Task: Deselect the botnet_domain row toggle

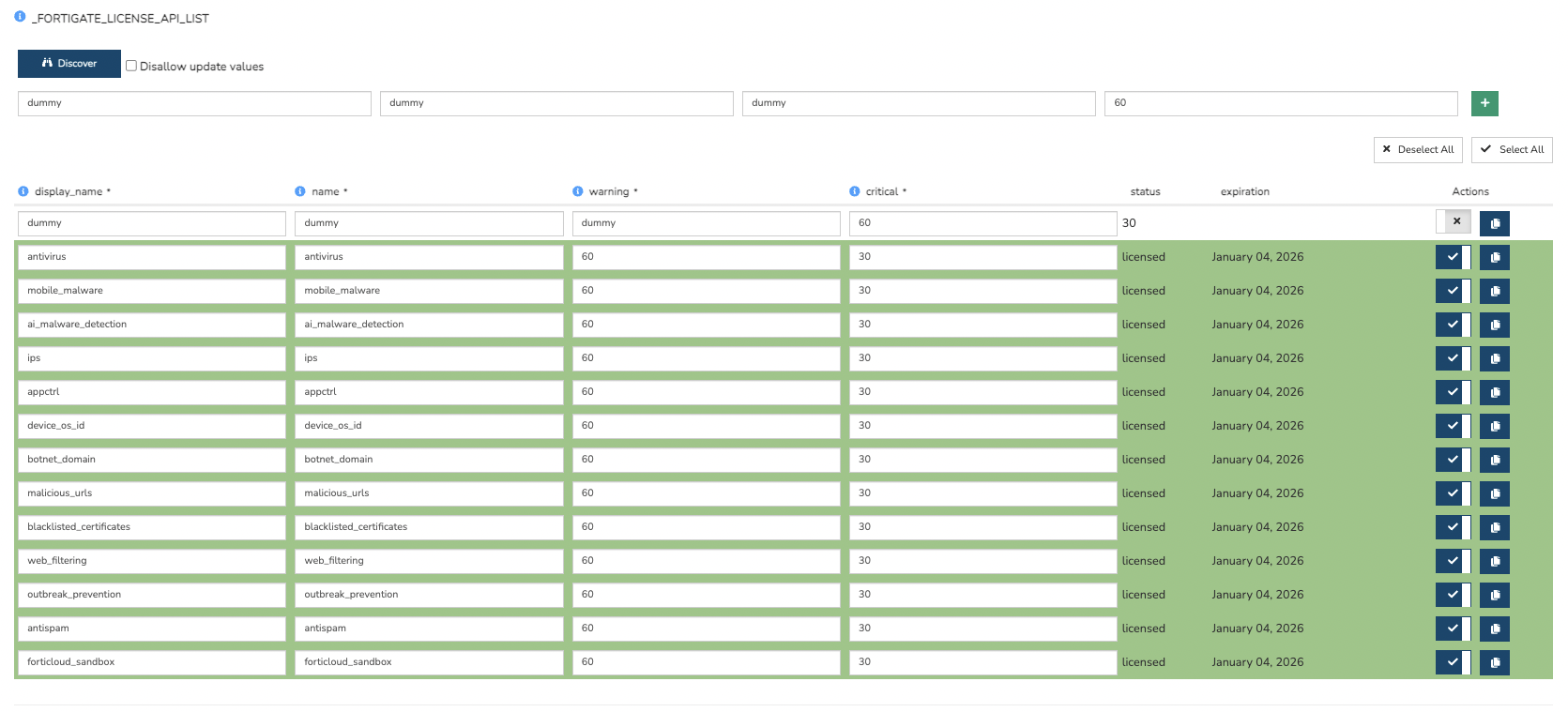Action: pos(1453,460)
